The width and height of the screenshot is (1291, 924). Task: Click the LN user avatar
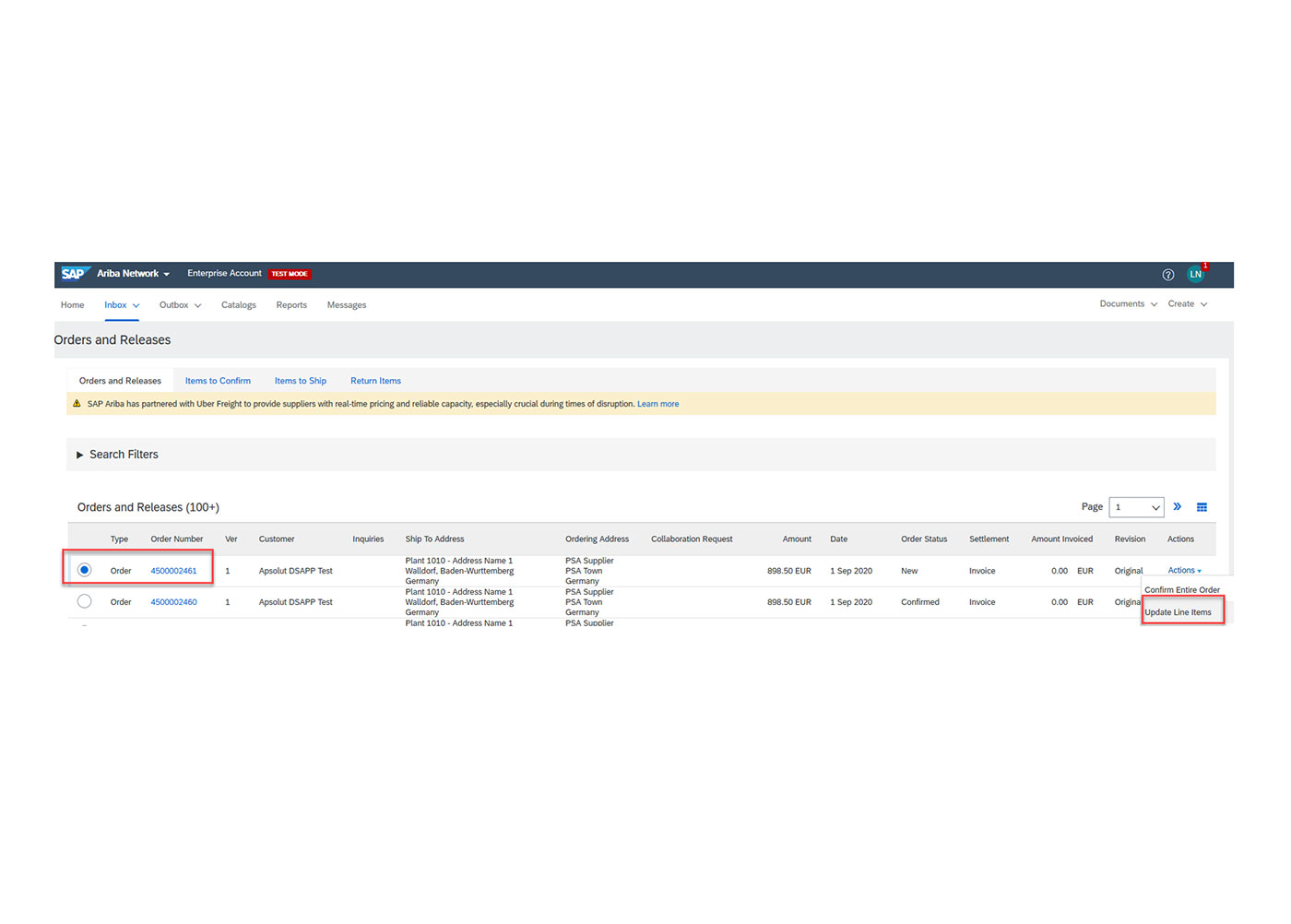(x=1196, y=274)
